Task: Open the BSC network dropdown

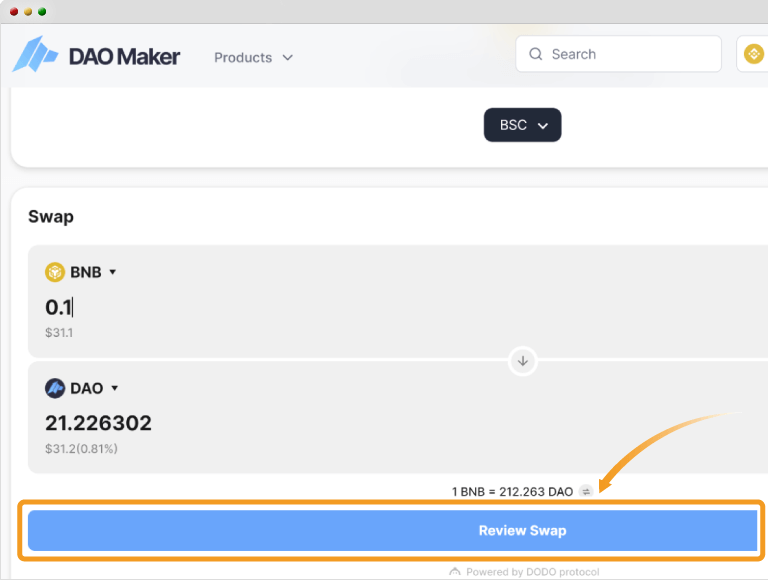Action: [x=523, y=125]
